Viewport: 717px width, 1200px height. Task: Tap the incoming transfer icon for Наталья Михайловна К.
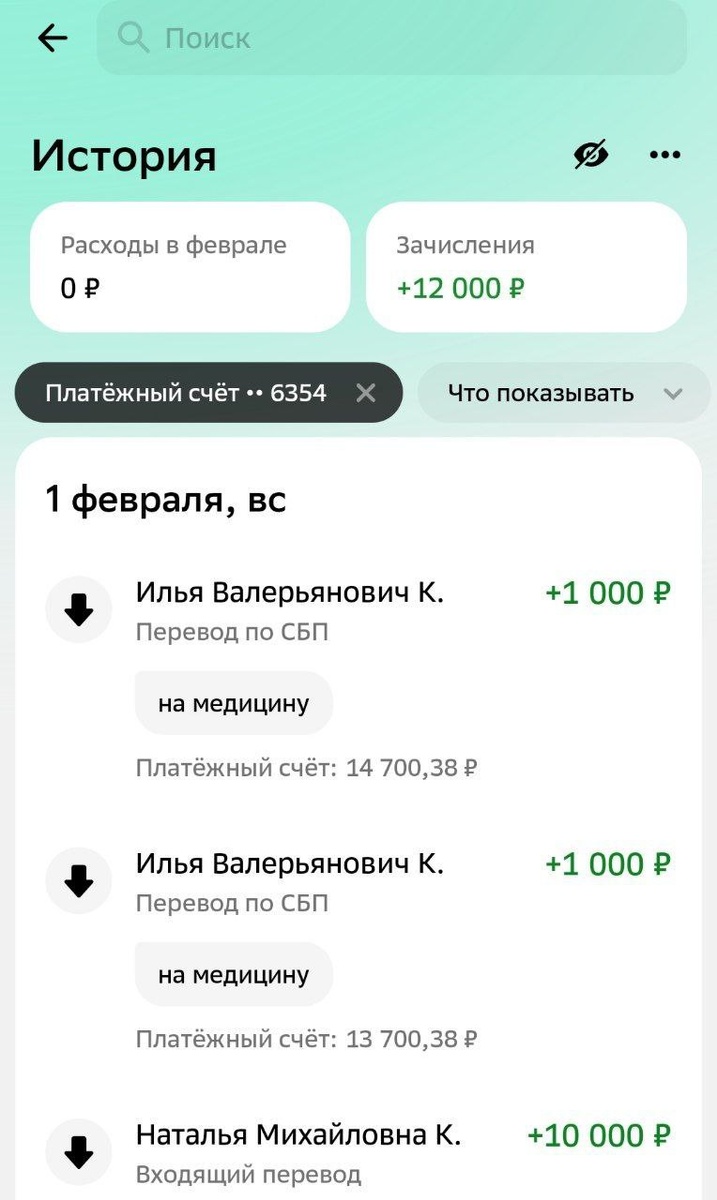pyautogui.click(x=78, y=1152)
